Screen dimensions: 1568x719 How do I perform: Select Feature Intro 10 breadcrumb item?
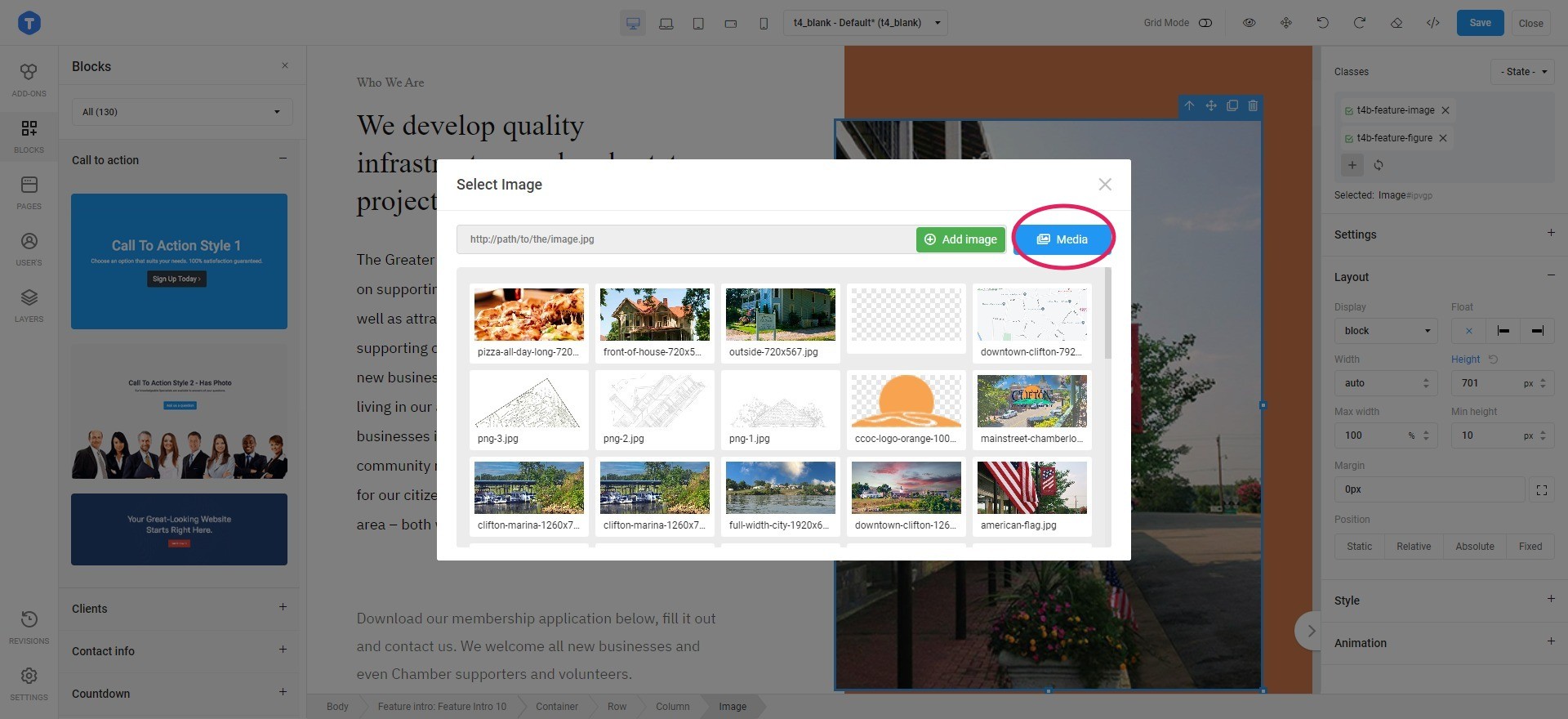[442, 707]
